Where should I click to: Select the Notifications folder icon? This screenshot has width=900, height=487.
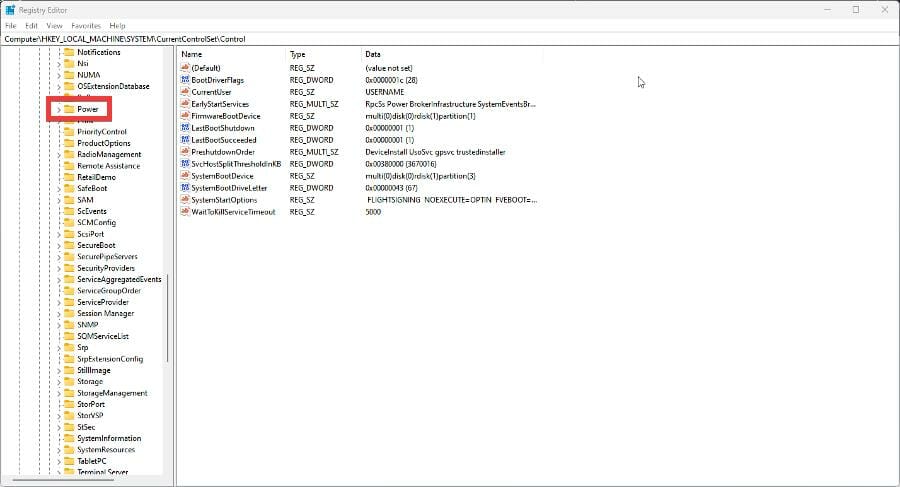(x=69, y=52)
